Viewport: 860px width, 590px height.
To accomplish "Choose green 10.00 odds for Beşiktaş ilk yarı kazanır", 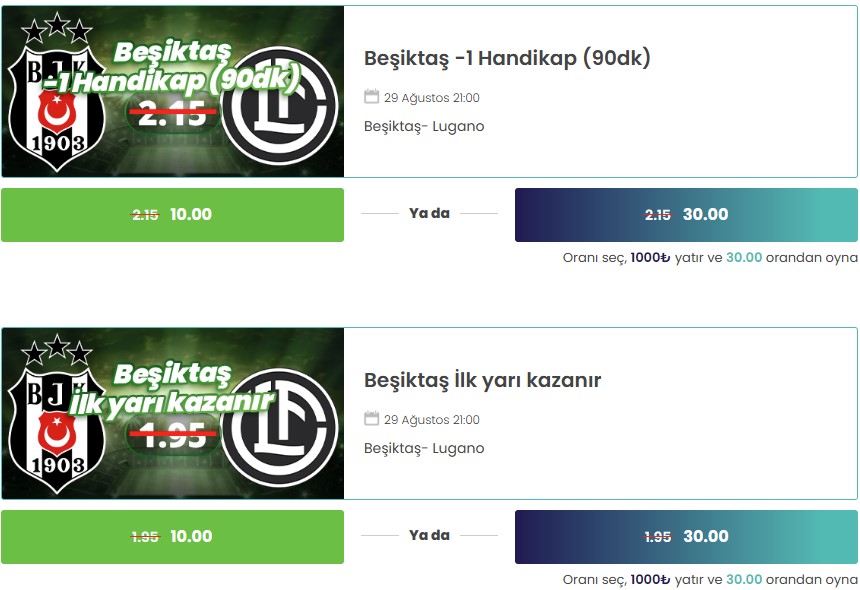I will pyautogui.click(x=172, y=536).
